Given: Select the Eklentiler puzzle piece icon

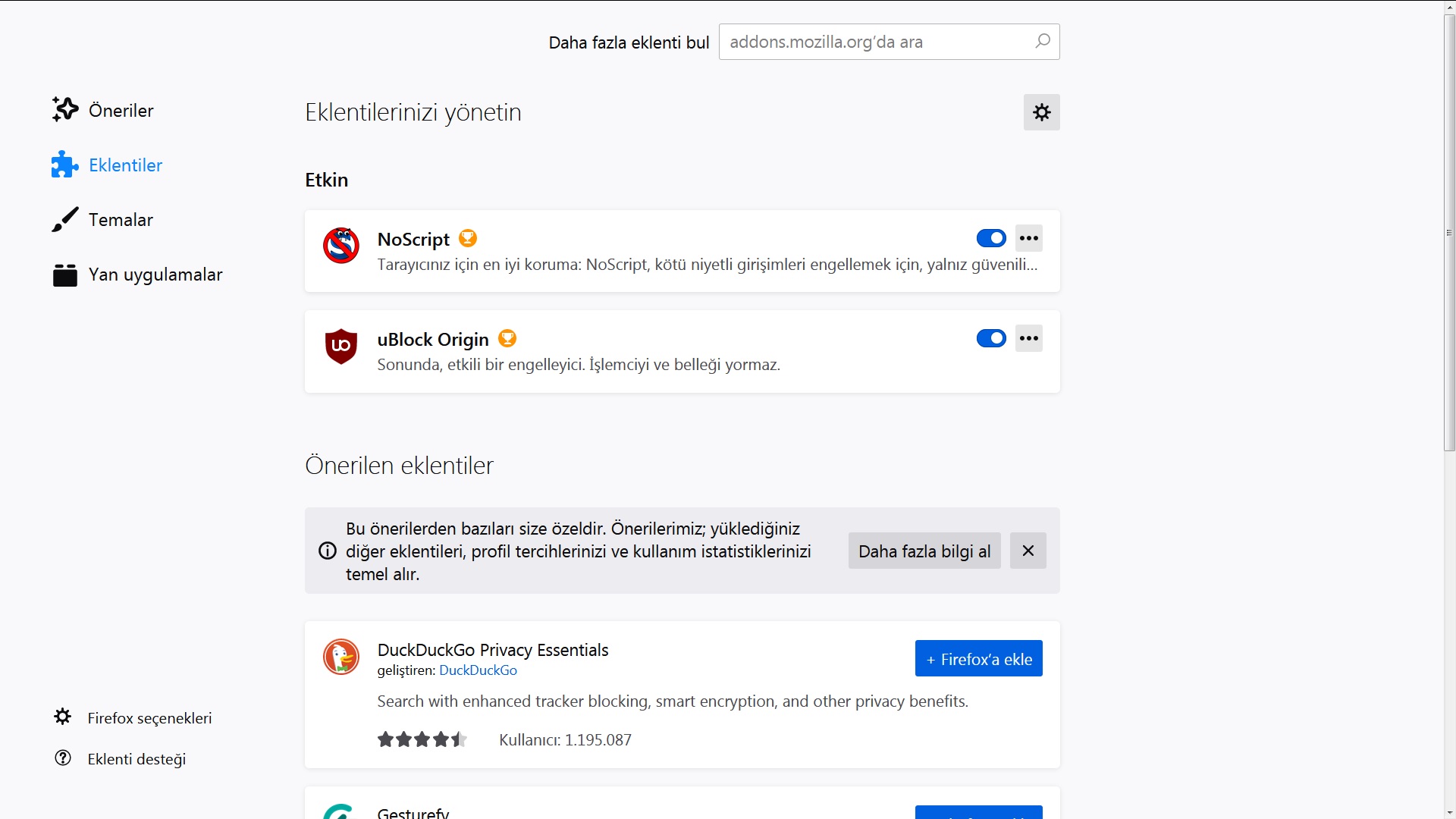Looking at the screenshot, I should [x=65, y=165].
